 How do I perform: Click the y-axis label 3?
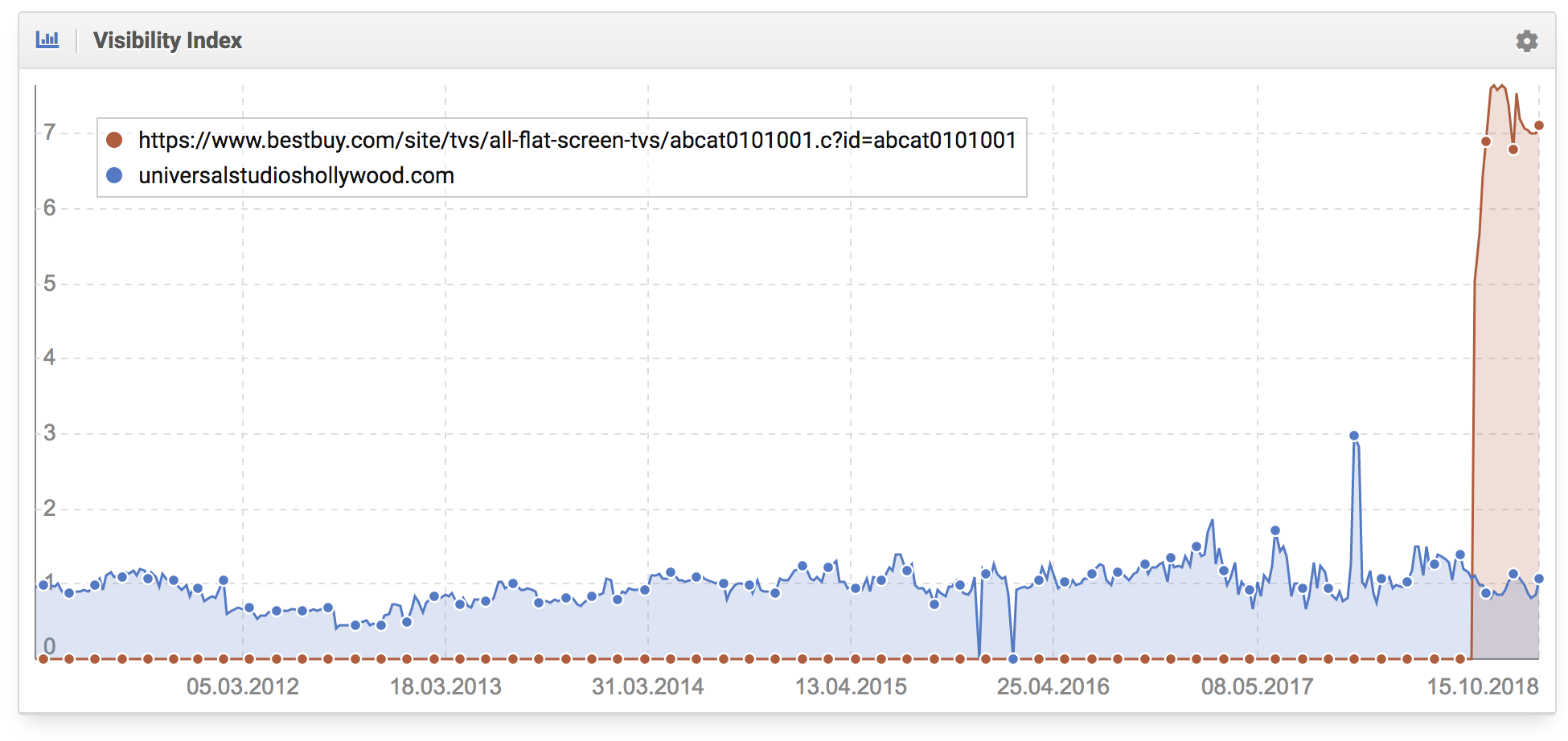(x=50, y=433)
